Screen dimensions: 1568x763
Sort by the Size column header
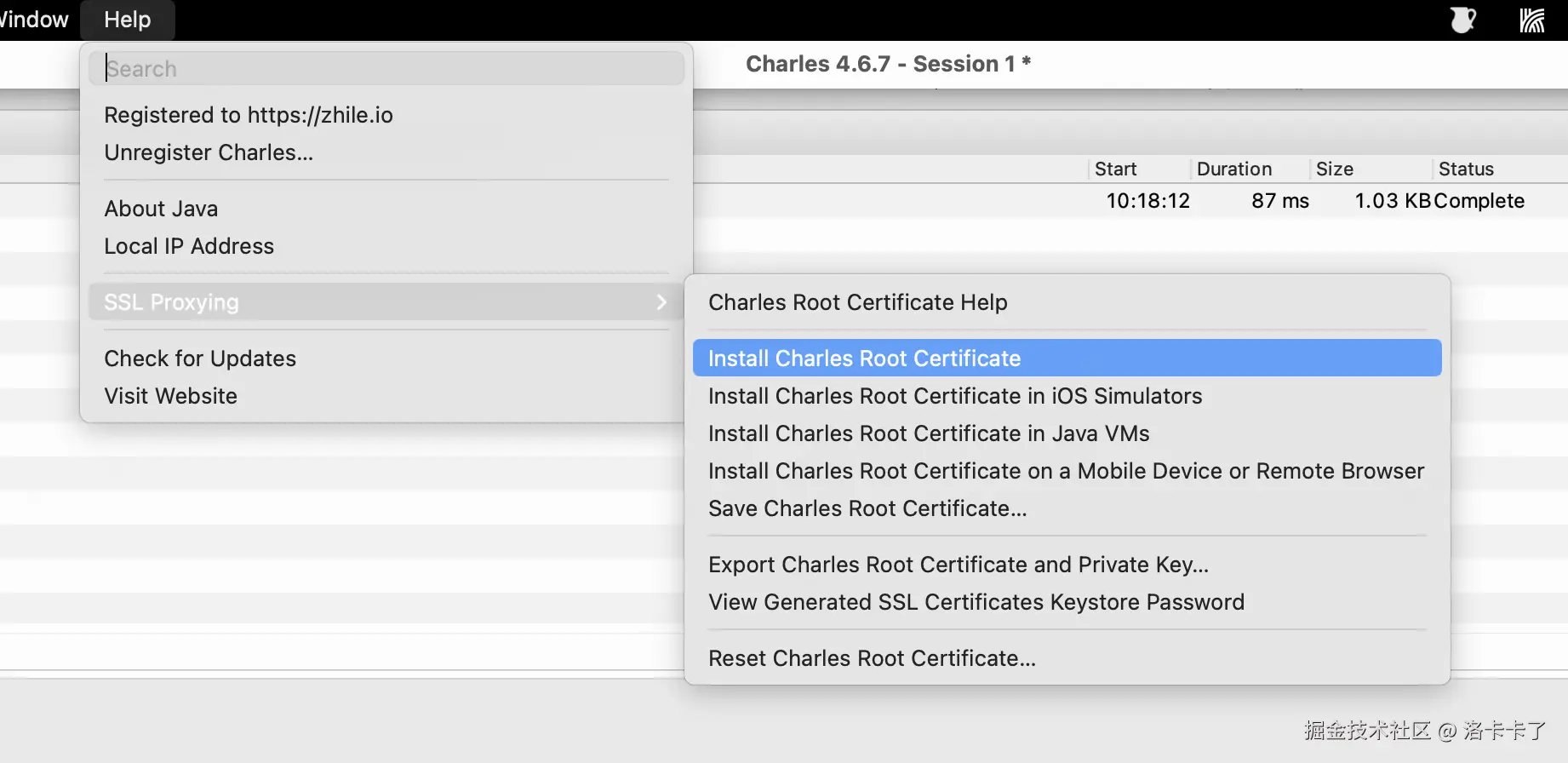pyautogui.click(x=1371, y=169)
